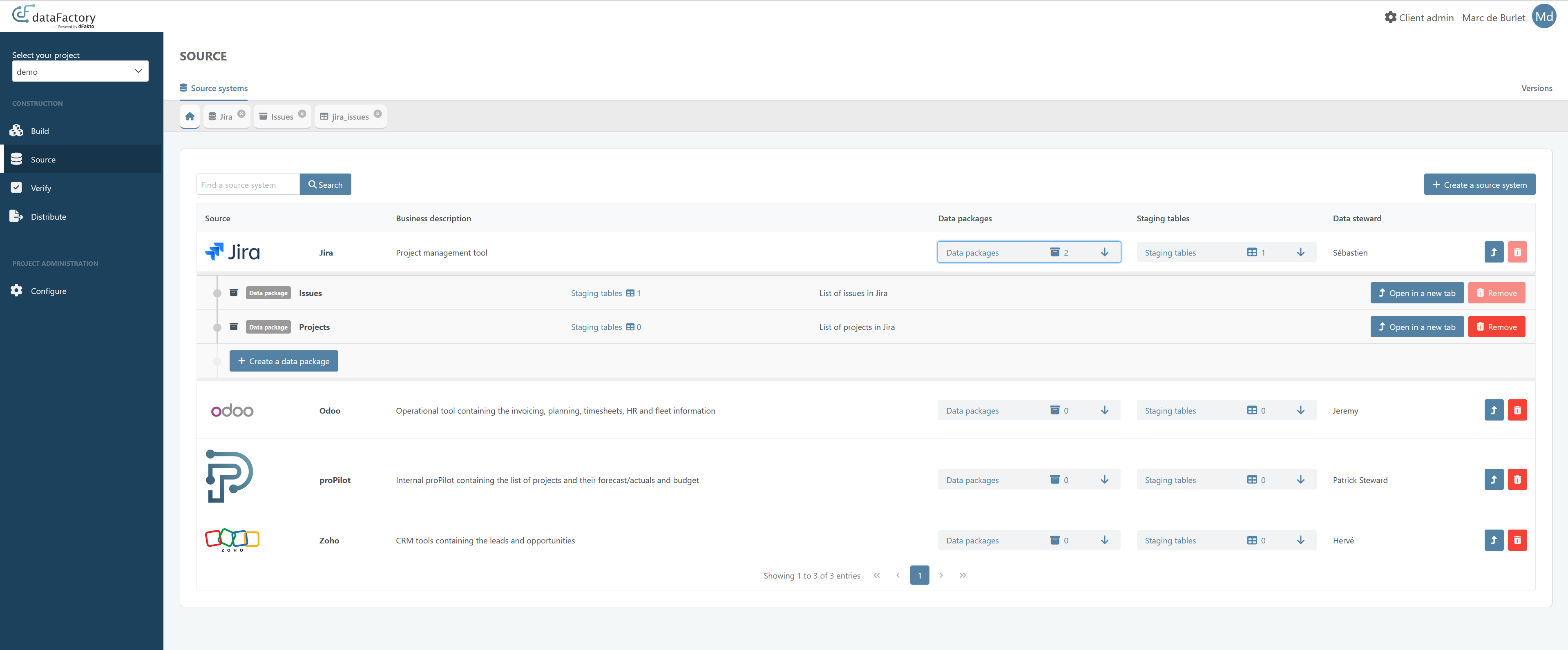Click the home icon breadcrumb tab

click(x=189, y=116)
